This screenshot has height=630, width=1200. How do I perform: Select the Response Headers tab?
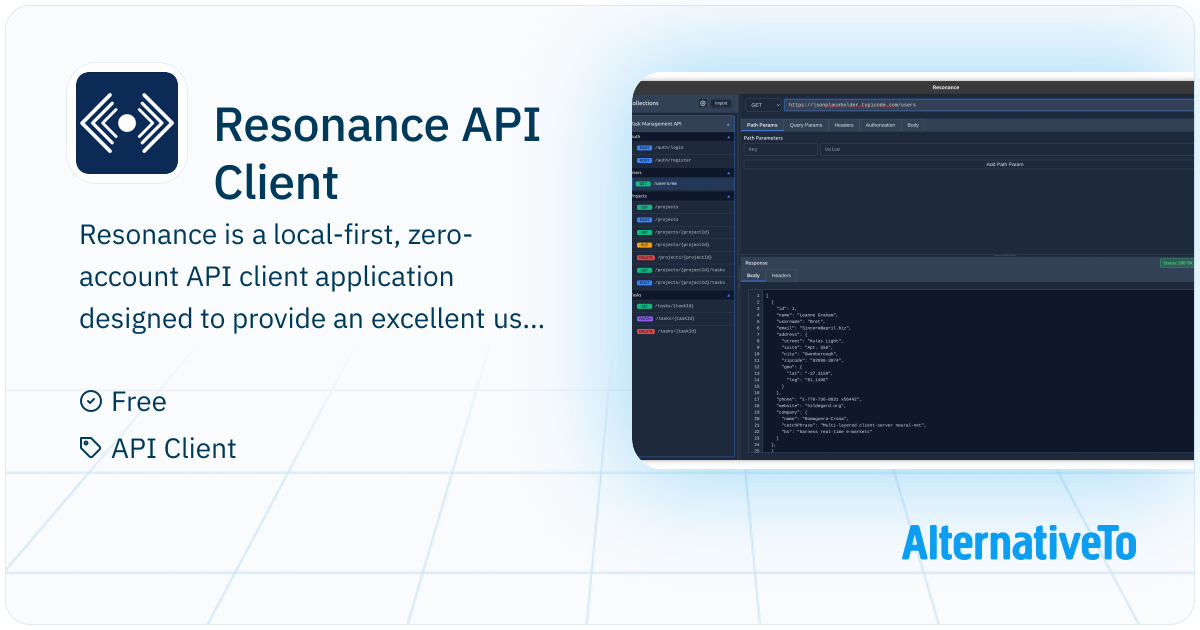781,275
